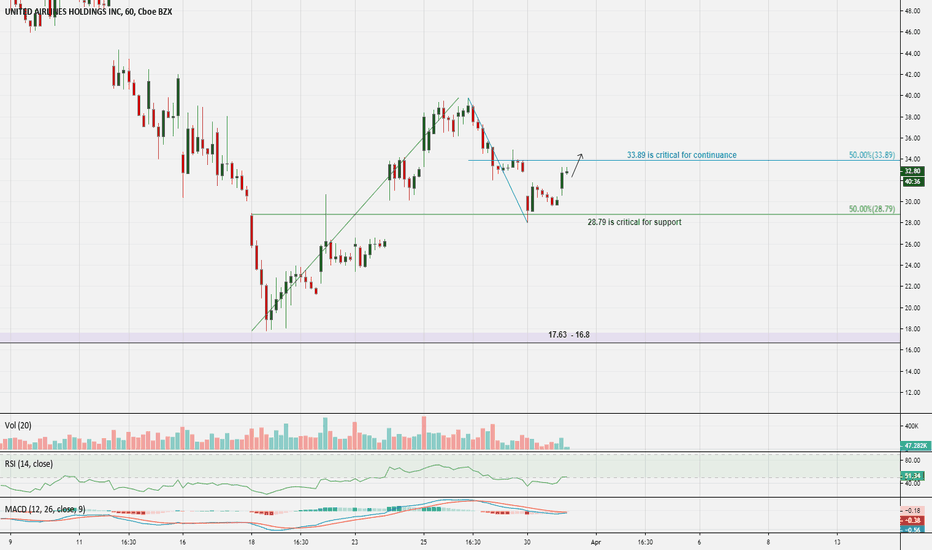Click the current price tag 32.80
This screenshot has height=550, width=932.
tap(912, 171)
